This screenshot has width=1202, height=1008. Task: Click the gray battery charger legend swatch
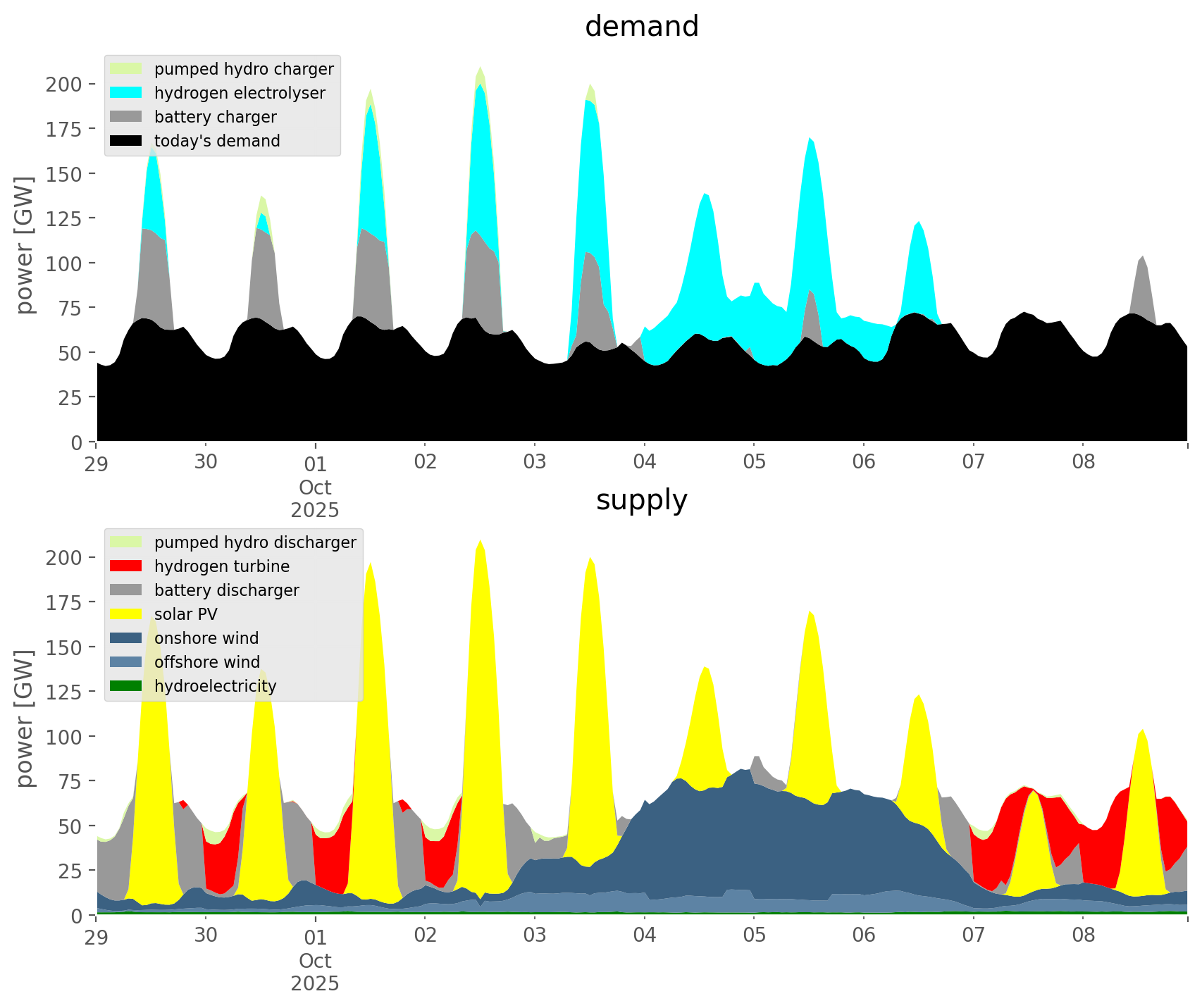pos(126,117)
